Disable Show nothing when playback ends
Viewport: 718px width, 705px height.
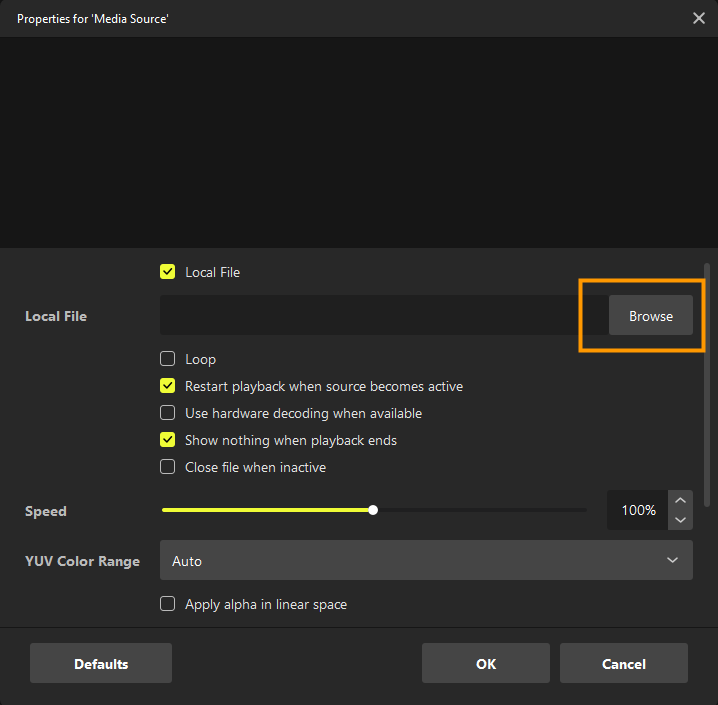pyautogui.click(x=168, y=440)
